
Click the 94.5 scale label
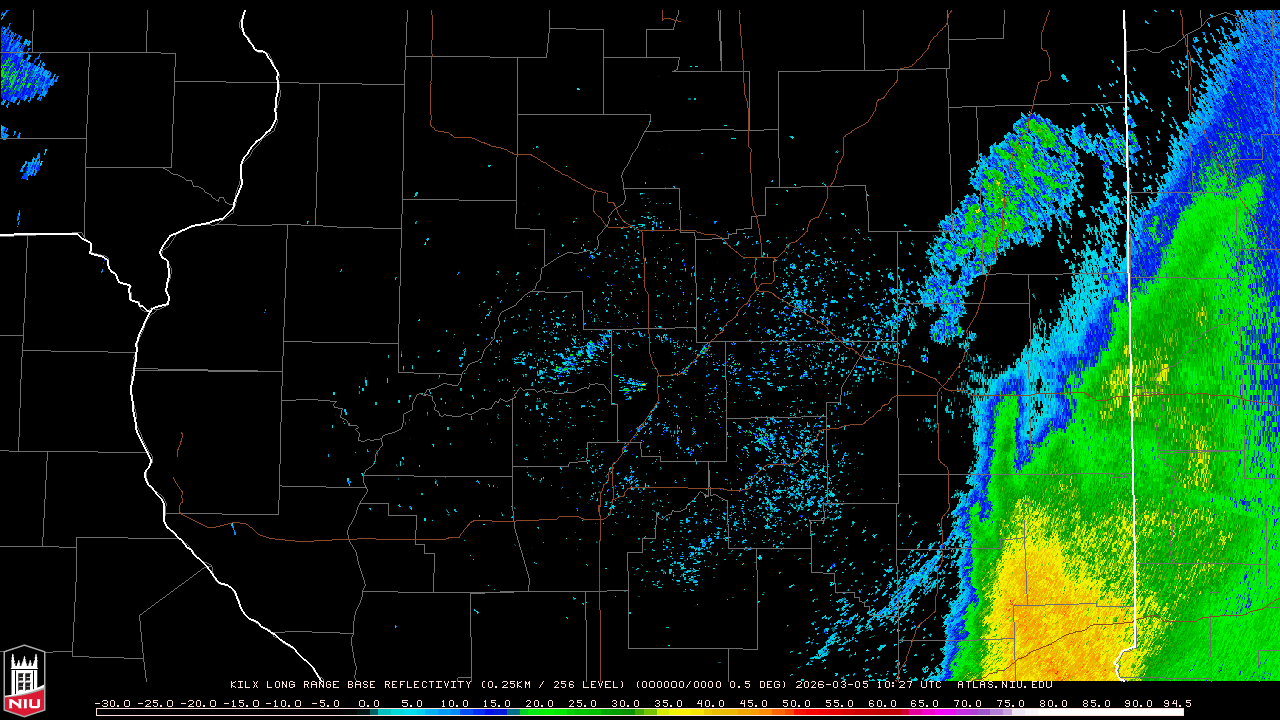point(1177,704)
